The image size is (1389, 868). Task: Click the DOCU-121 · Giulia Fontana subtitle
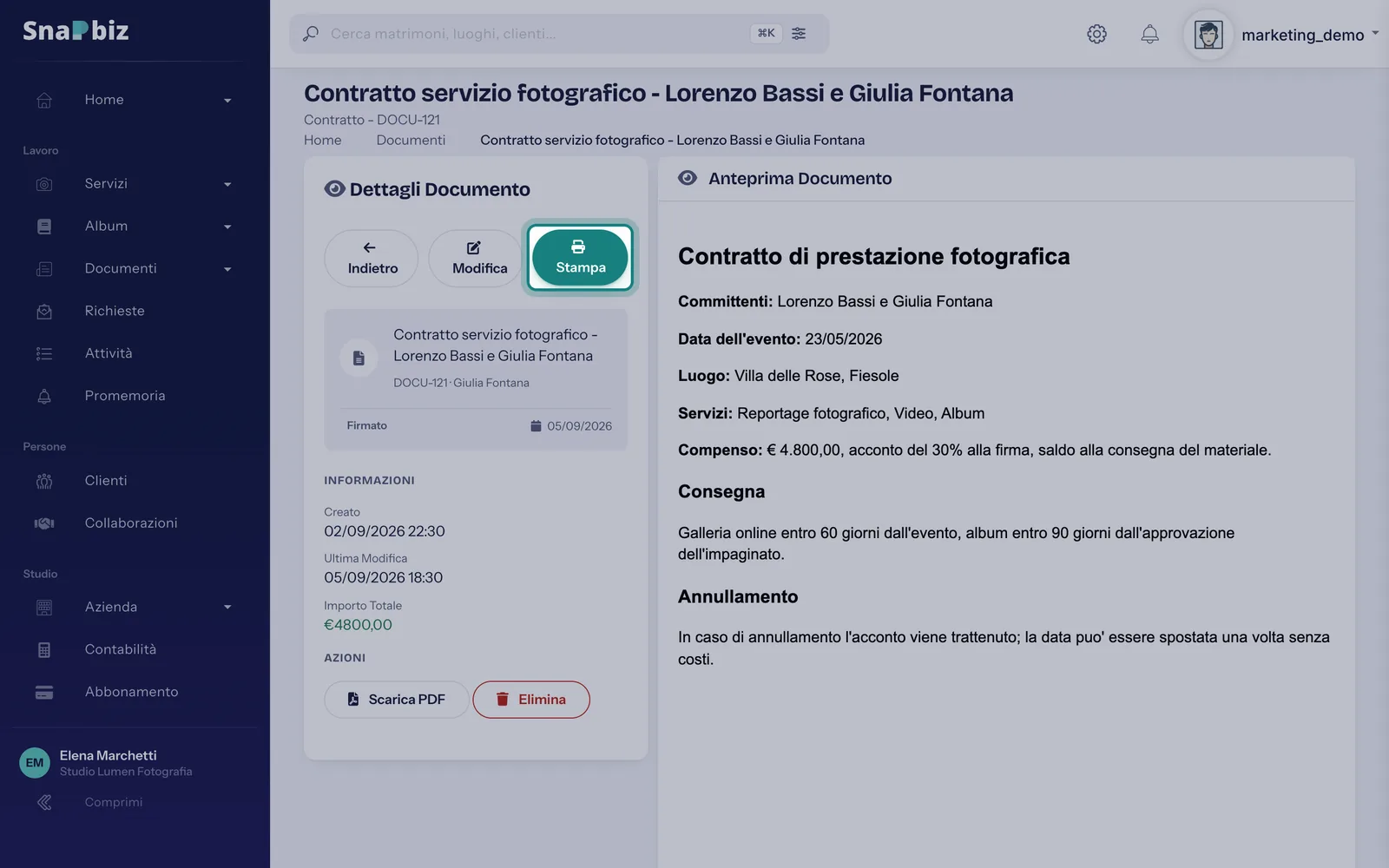click(x=461, y=383)
